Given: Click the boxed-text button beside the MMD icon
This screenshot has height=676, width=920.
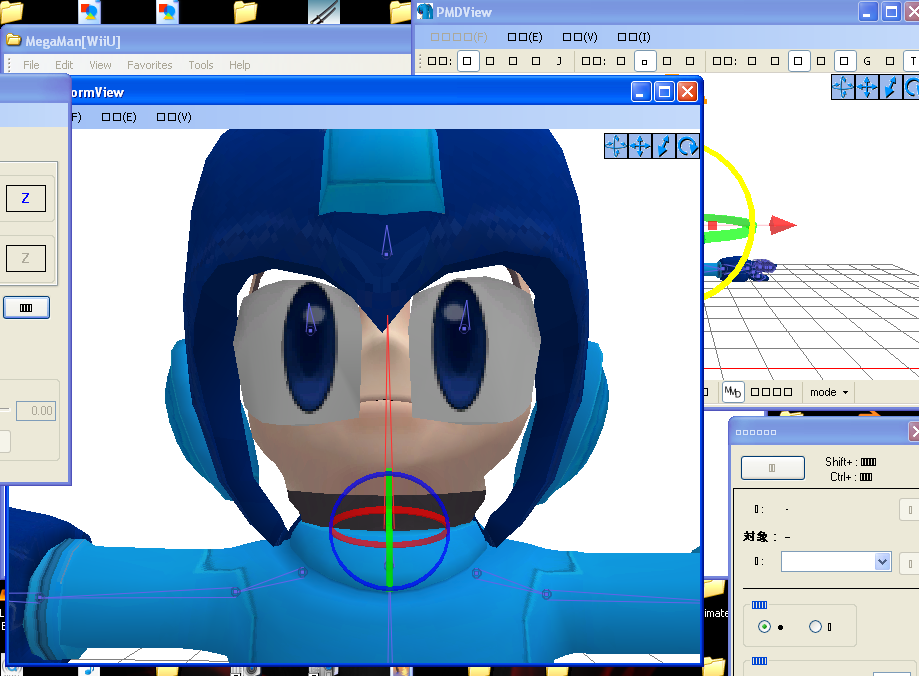Looking at the screenshot, I should click(x=772, y=392).
